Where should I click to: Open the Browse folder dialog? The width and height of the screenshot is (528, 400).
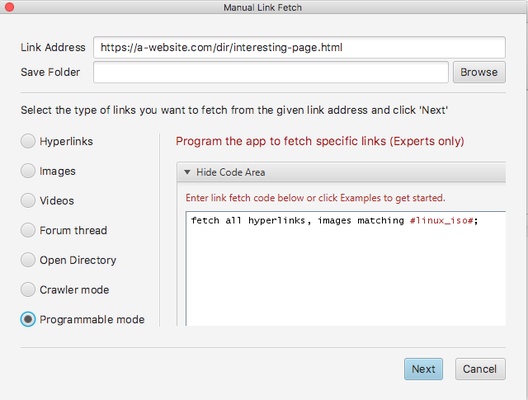[x=479, y=72]
